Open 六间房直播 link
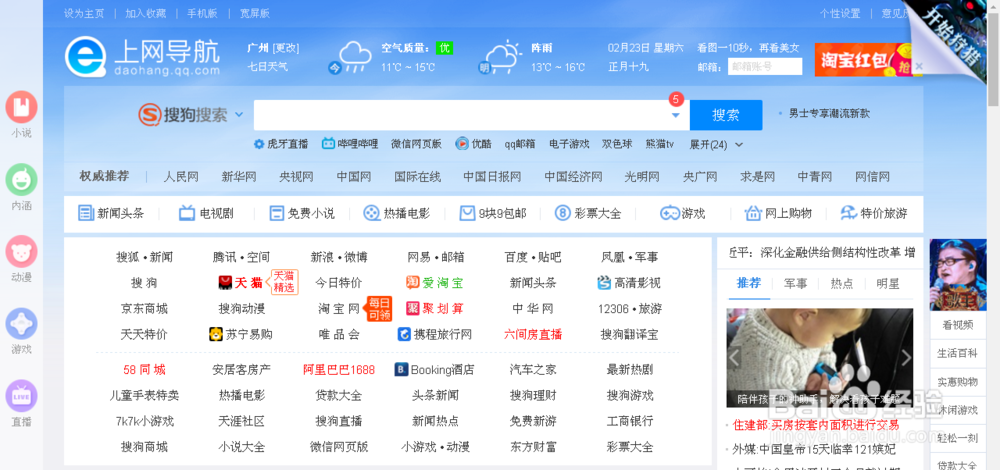The width and height of the screenshot is (1000, 470). [533, 334]
